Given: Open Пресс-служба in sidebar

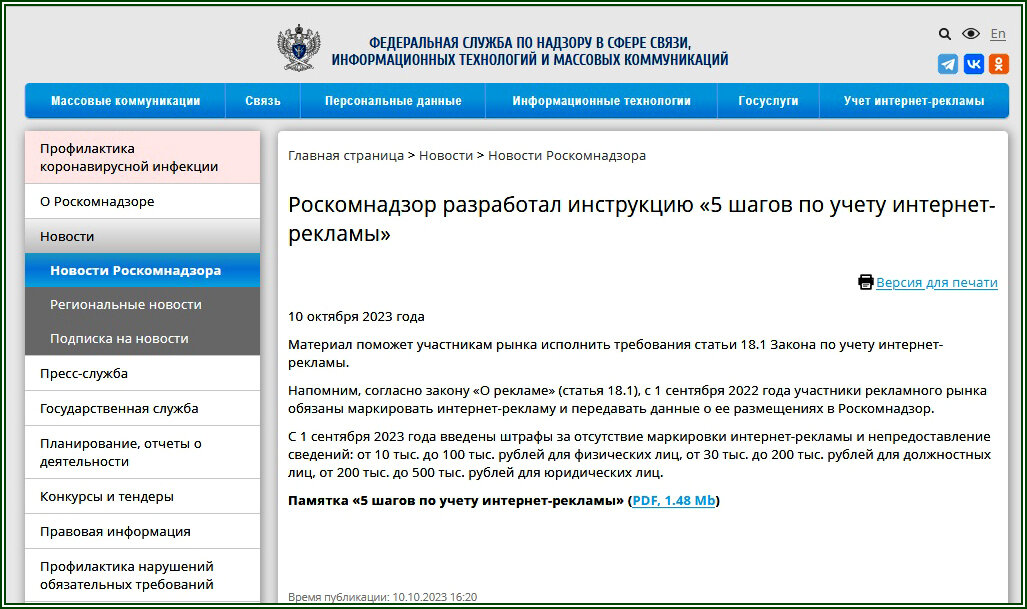Looking at the screenshot, I should (142, 373).
